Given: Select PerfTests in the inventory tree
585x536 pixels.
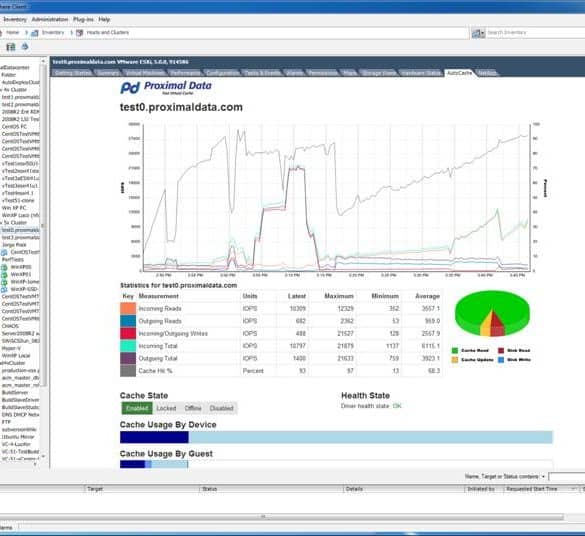Looking at the screenshot, I should pos(13,260).
